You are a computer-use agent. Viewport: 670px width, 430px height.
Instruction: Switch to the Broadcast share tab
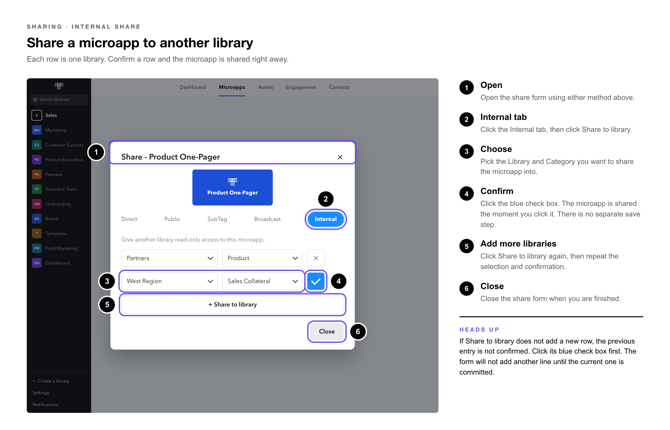click(x=267, y=219)
